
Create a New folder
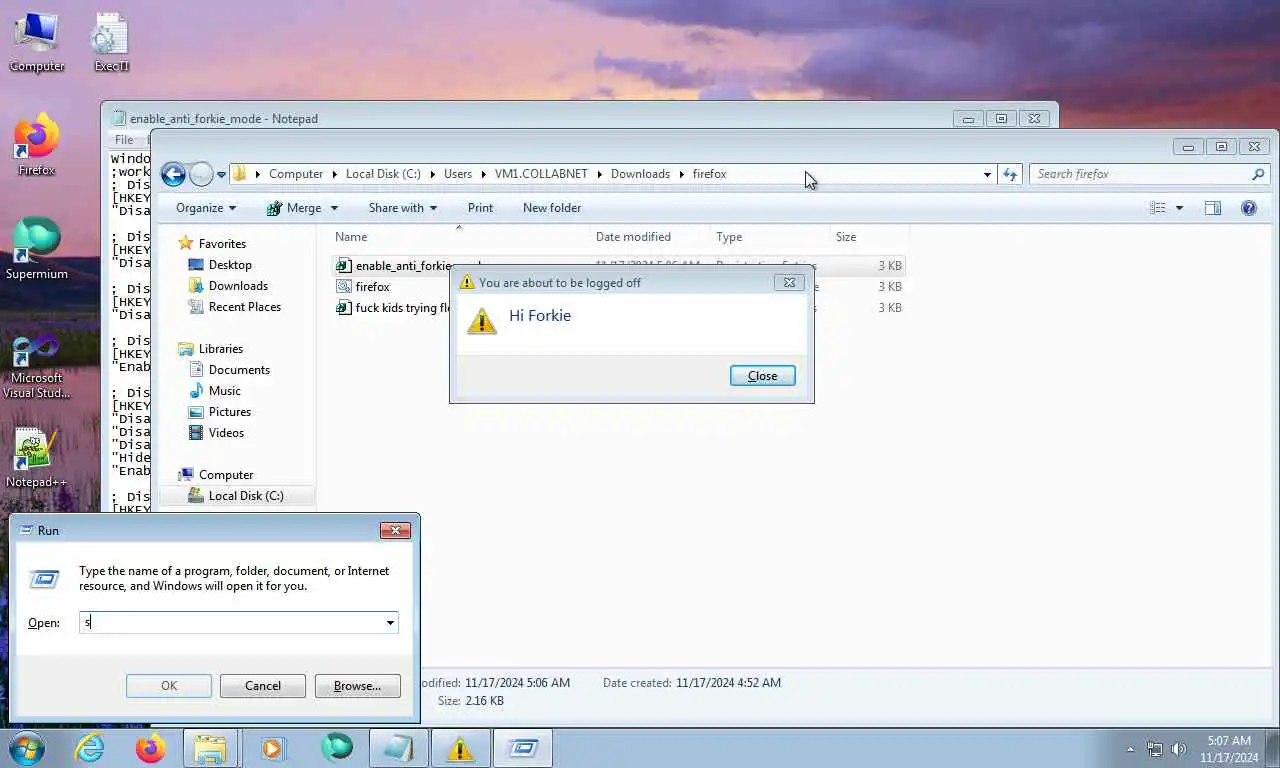coord(552,208)
